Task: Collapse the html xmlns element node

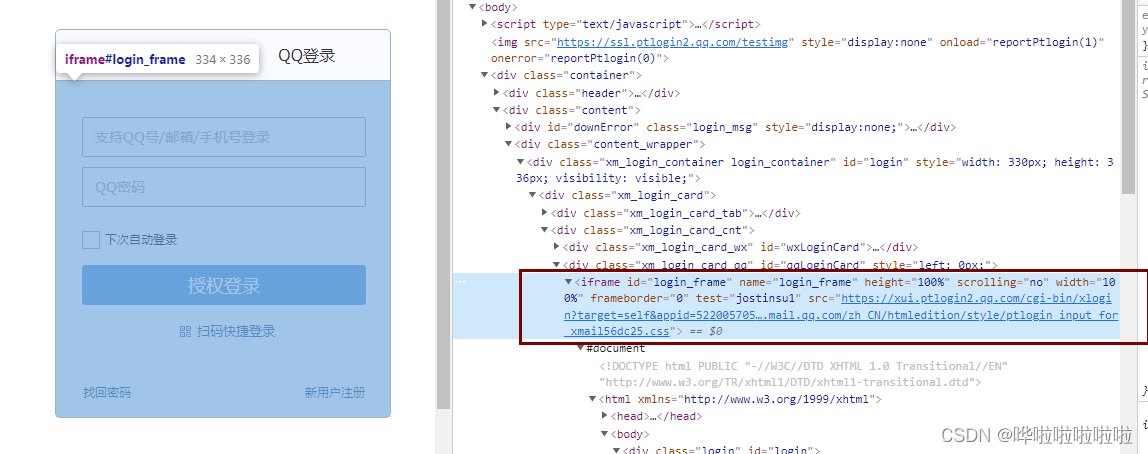Action: [x=592, y=399]
